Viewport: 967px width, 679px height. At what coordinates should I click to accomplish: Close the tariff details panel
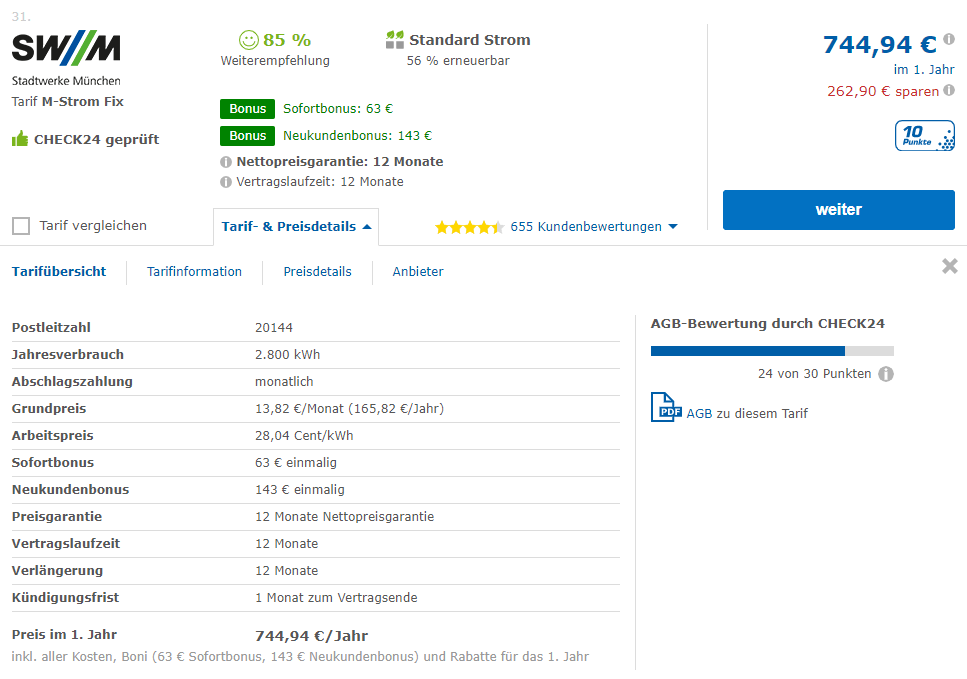950,266
